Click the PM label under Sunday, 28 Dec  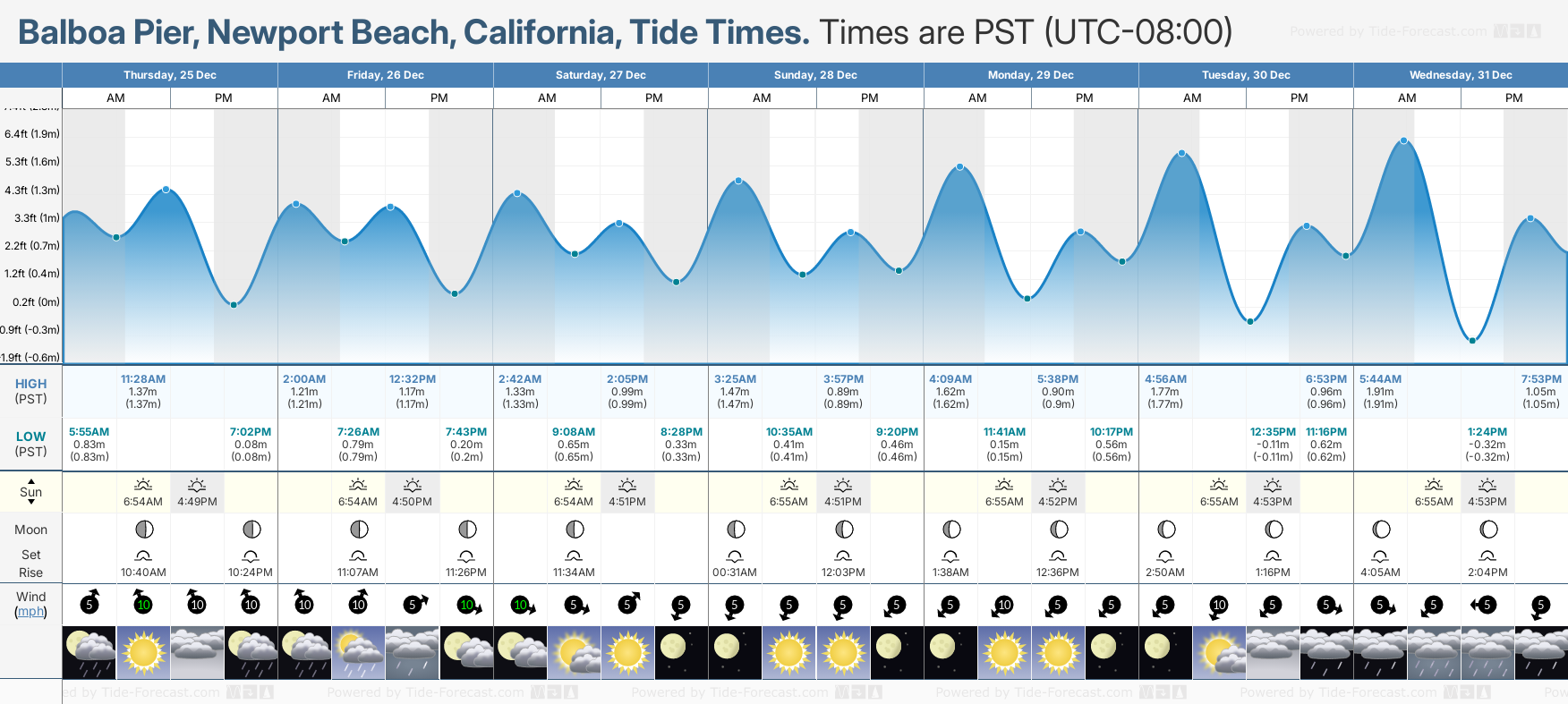coord(869,98)
